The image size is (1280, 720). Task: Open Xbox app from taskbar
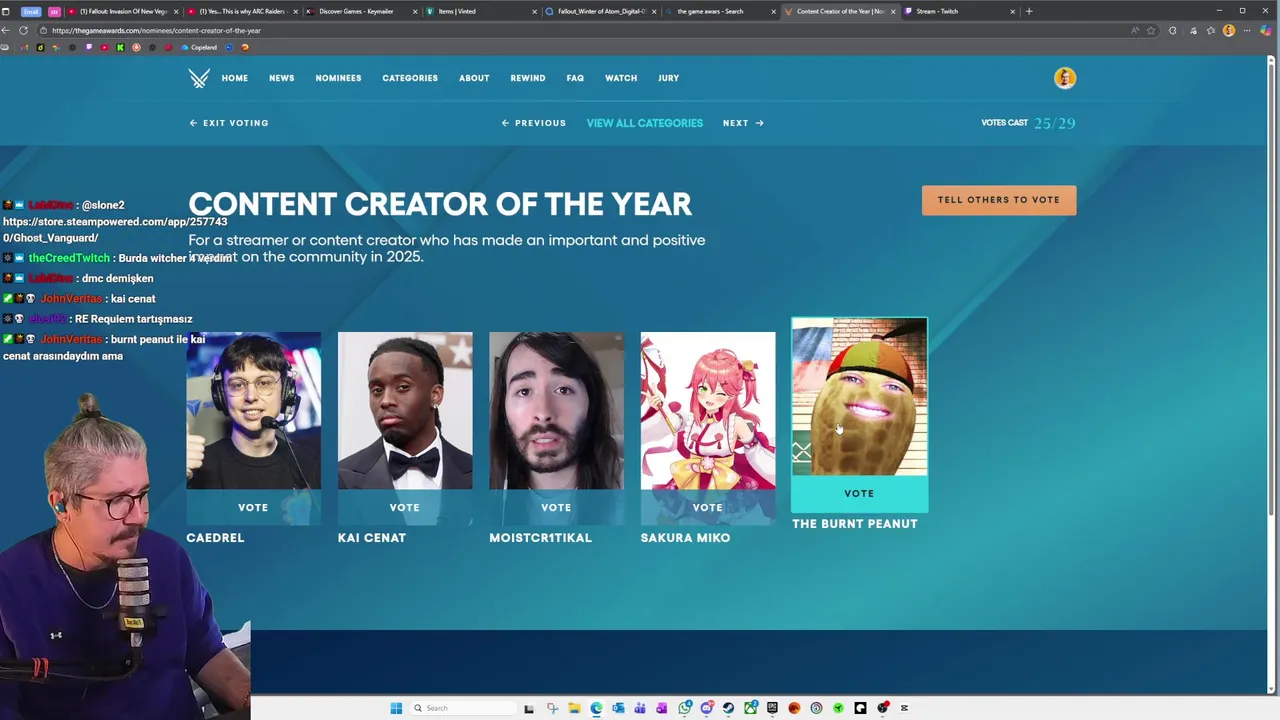tap(751, 708)
